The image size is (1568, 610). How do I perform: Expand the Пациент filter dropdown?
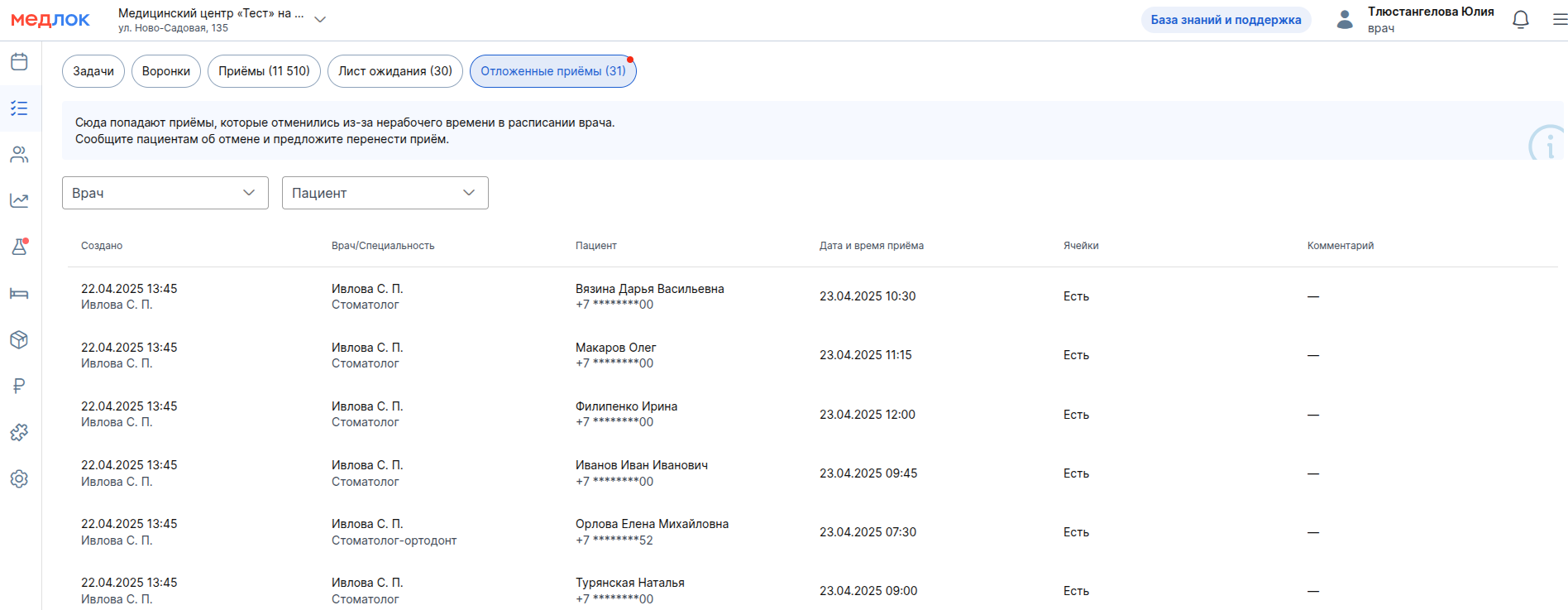pos(385,193)
